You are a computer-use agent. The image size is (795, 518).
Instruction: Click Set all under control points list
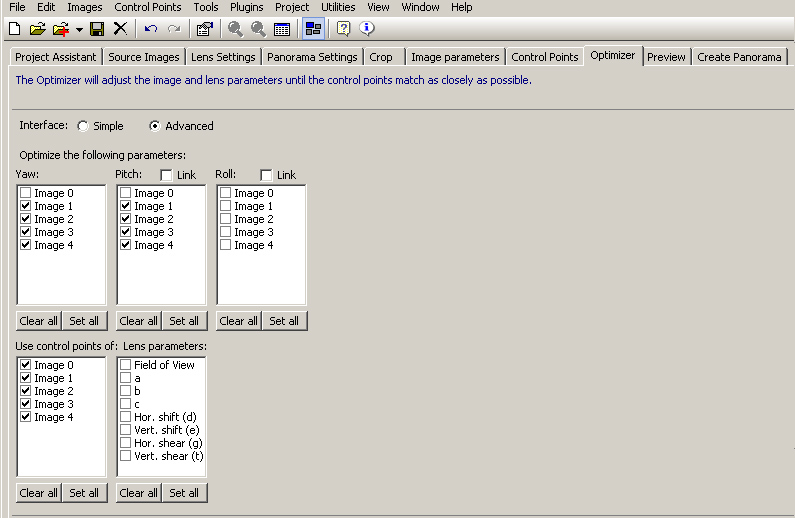[x=84, y=493]
